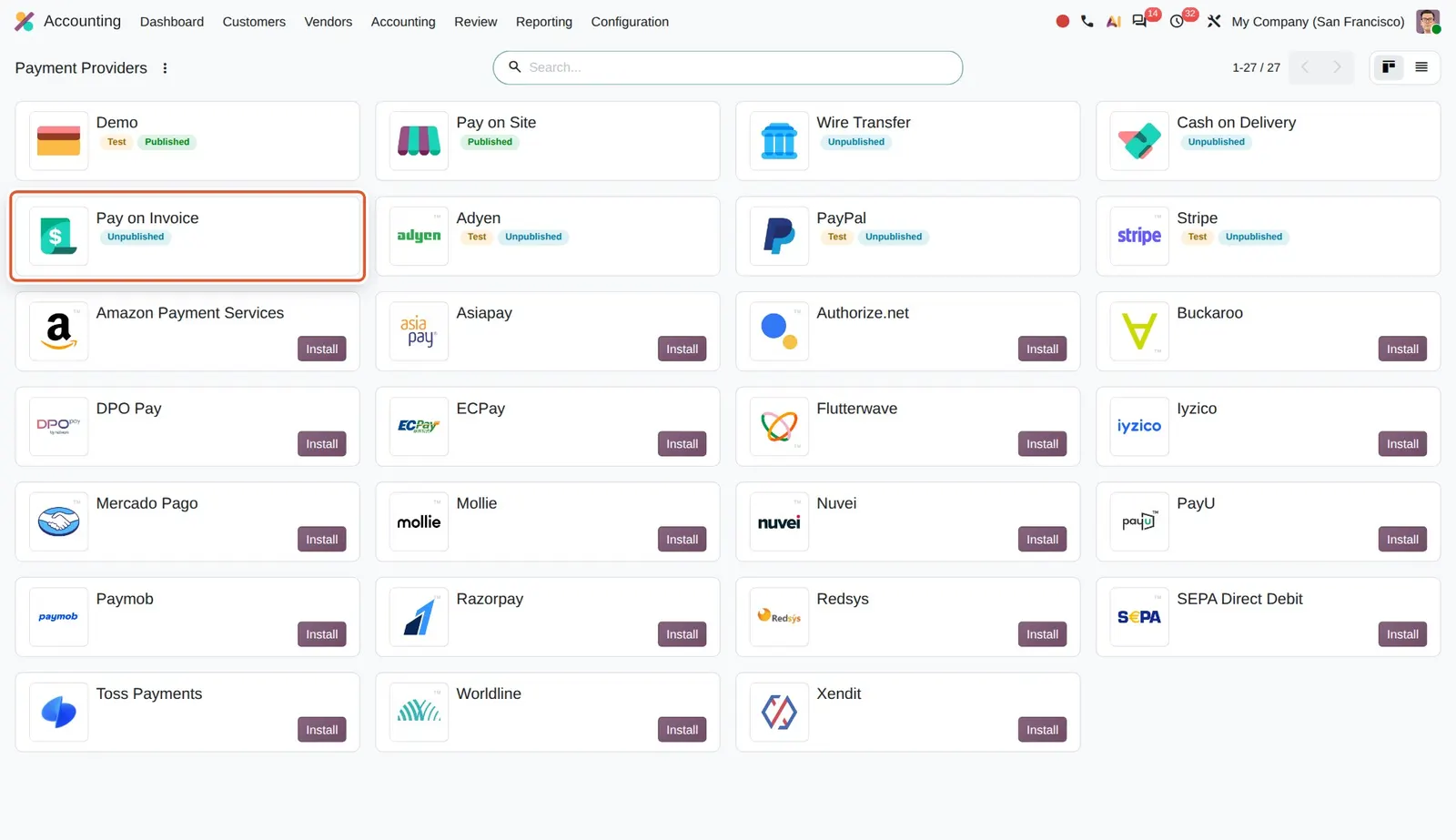Open the Accounting app home logo
This screenshot has width=1456, height=840.
tap(25, 21)
